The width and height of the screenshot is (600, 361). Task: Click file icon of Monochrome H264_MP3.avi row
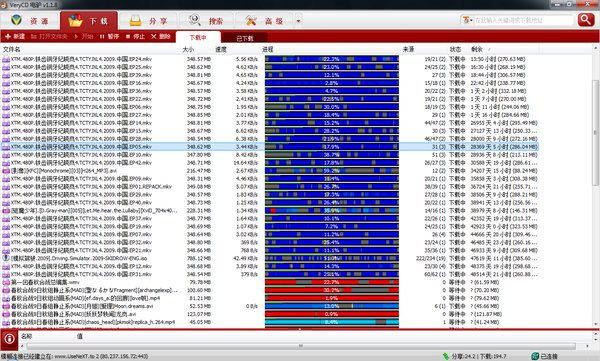click(x=6, y=171)
